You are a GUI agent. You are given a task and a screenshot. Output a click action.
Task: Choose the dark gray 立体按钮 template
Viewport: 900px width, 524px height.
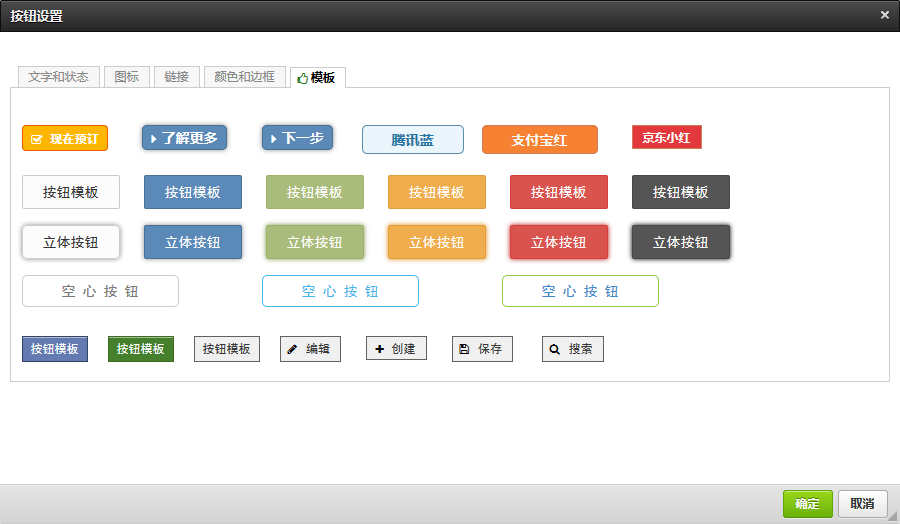680,242
